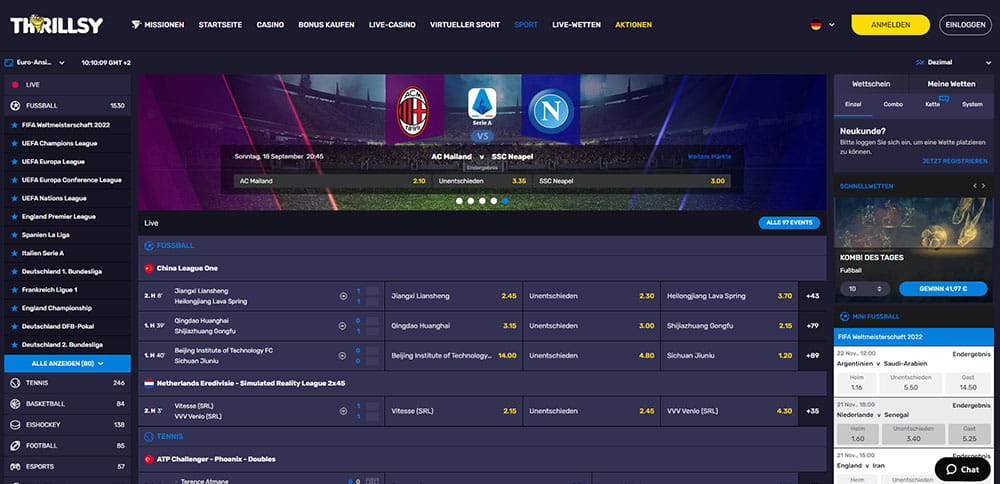Select the German flag language icon
The height and width of the screenshot is (484, 1000).
tap(815, 25)
